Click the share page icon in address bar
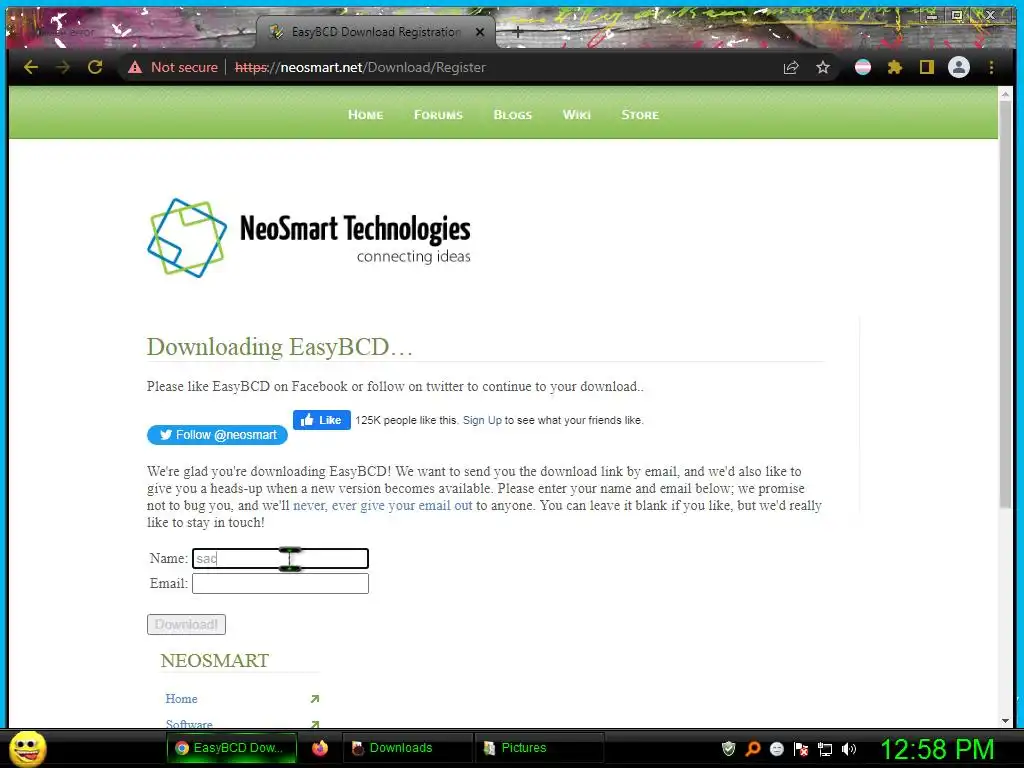The height and width of the screenshot is (768, 1024). pos(791,67)
